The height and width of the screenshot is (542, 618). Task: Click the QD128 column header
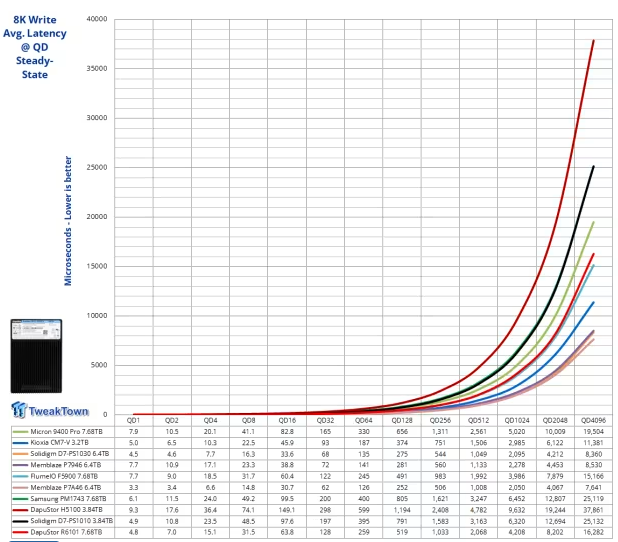click(x=402, y=420)
